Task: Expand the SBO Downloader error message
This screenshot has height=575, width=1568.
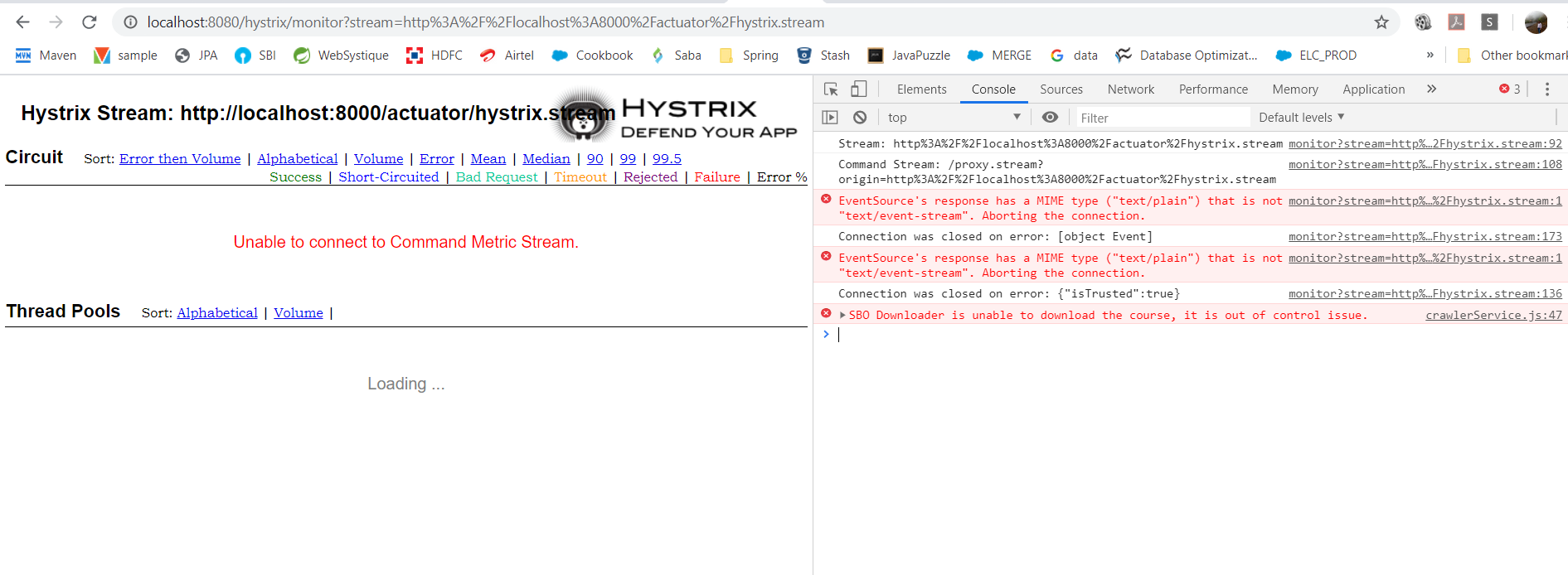Action: (x=842, y=315)
